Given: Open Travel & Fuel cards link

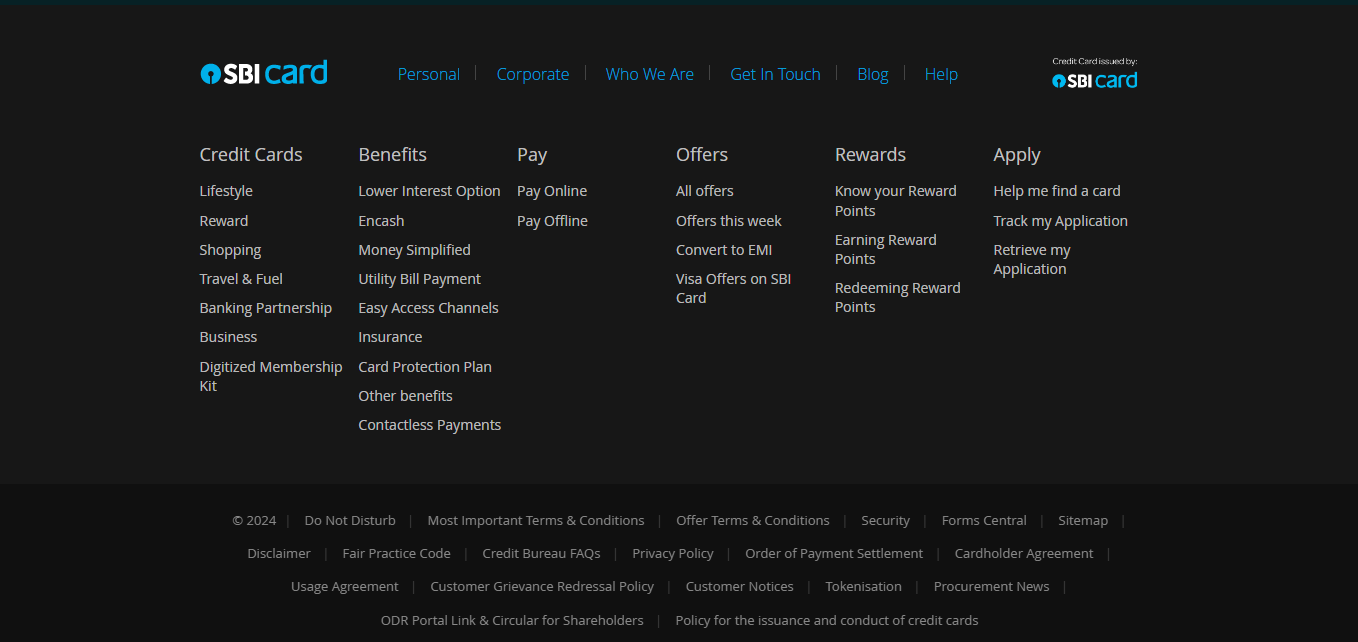Looking at the screenshot, I should point(241,279).
